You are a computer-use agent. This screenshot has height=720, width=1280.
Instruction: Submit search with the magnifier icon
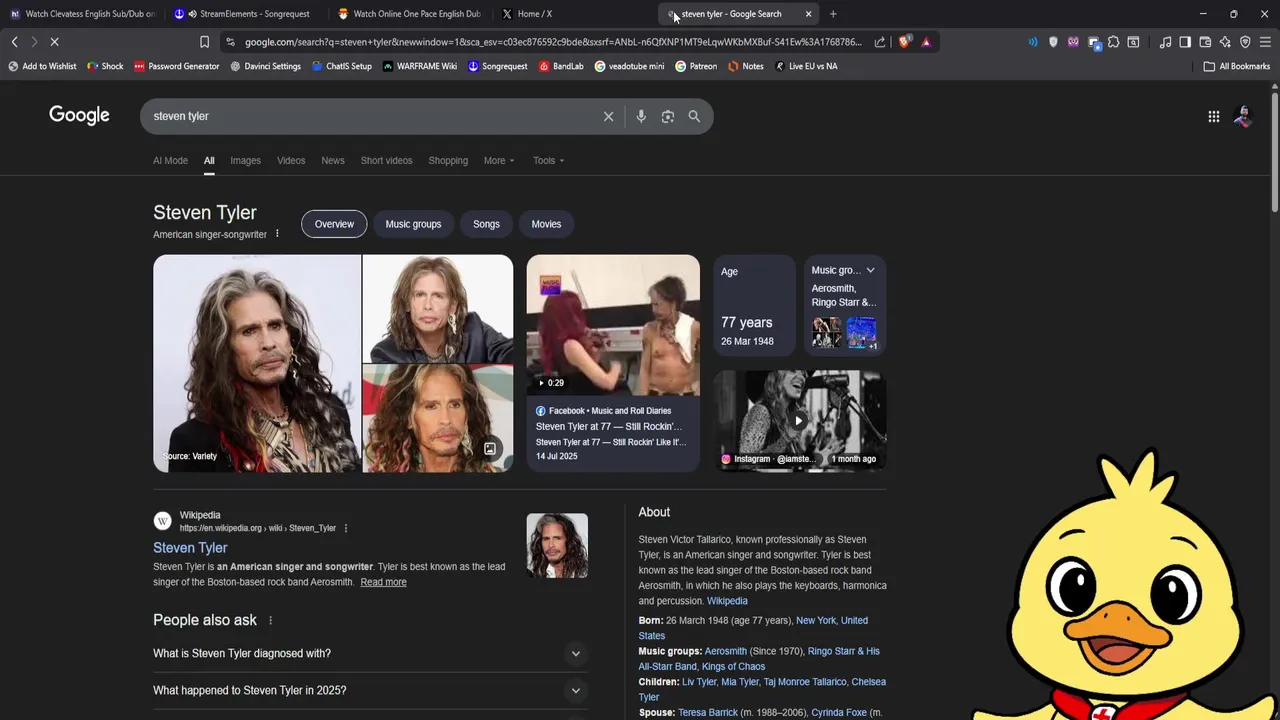coord(694,116)
